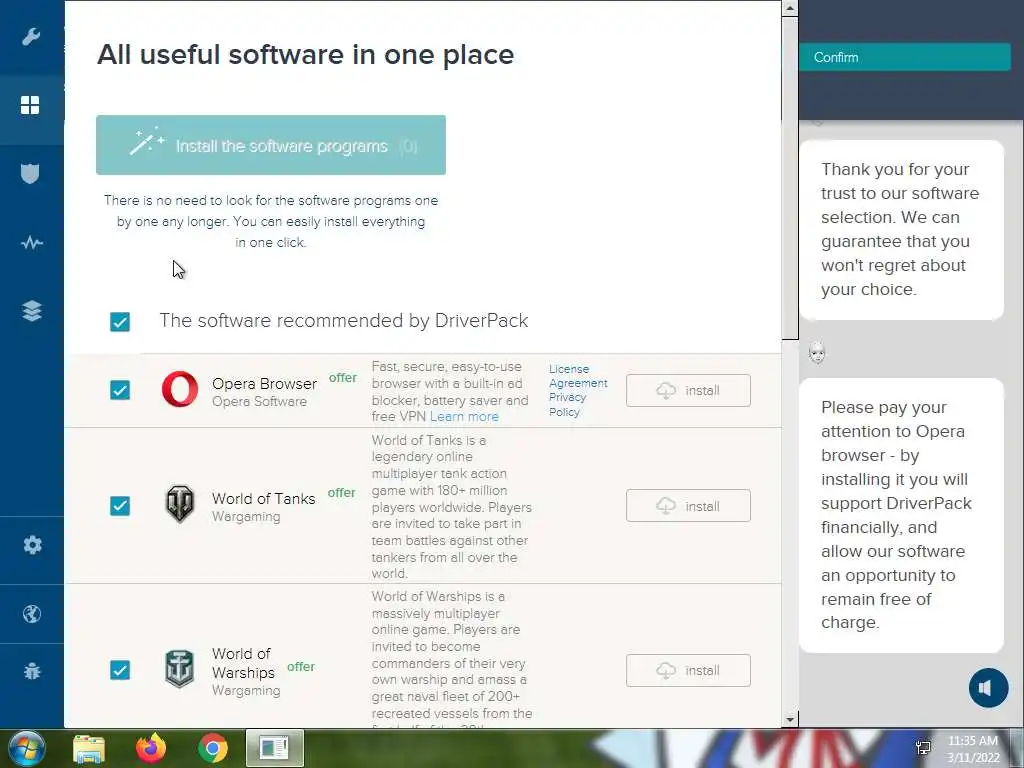1024x768 pixels.
Task: Click the assistant avatar face icon
Action: click(x=817, y=353)
